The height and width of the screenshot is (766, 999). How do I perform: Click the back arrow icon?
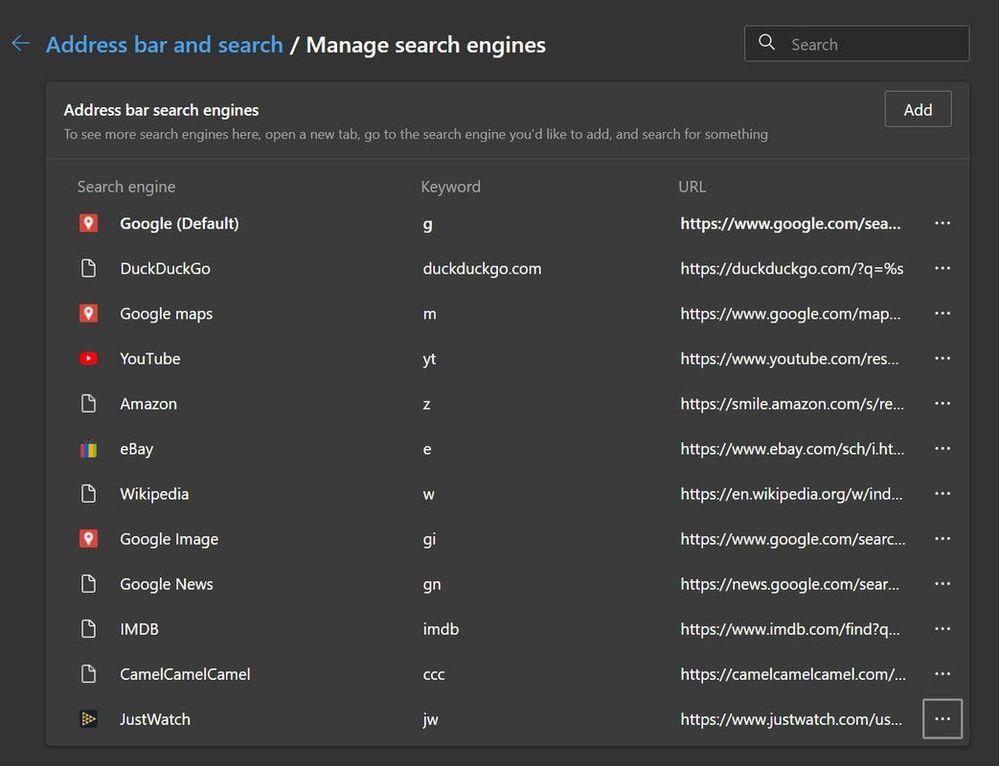21,43
